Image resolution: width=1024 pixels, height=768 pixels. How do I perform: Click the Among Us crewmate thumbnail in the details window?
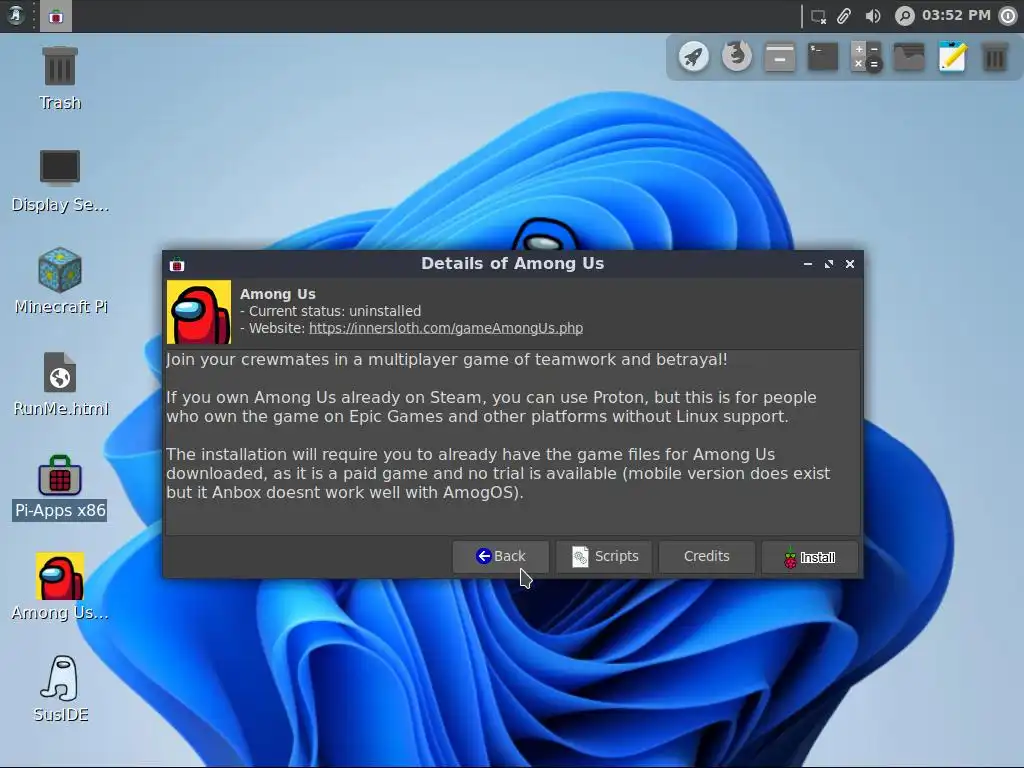(x=199, y=312)
